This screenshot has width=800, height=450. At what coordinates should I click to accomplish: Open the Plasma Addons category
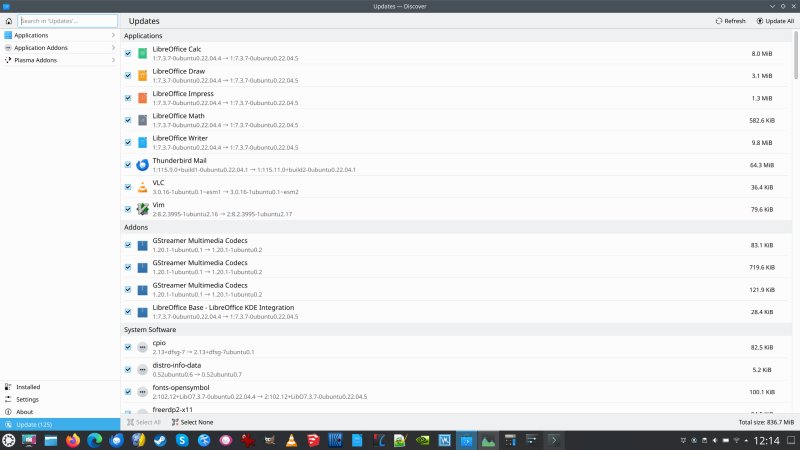coord(60,60)
